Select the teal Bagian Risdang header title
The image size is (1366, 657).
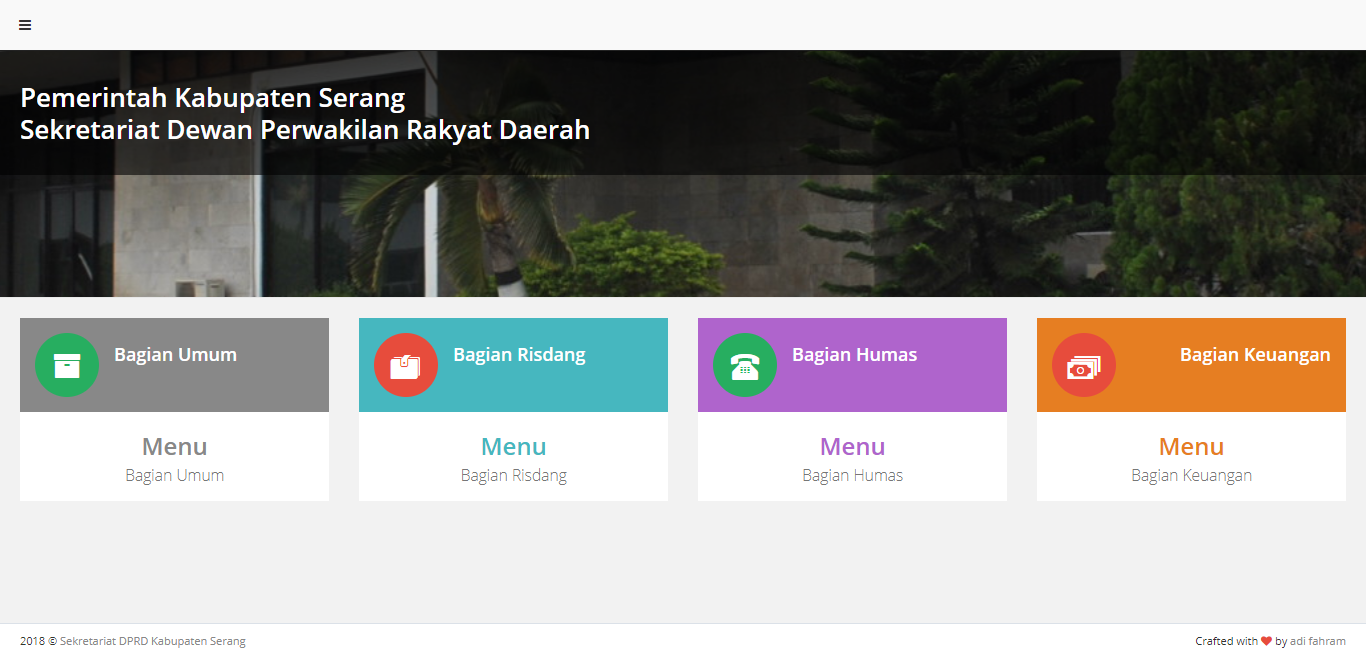click(x=519, y=355)
